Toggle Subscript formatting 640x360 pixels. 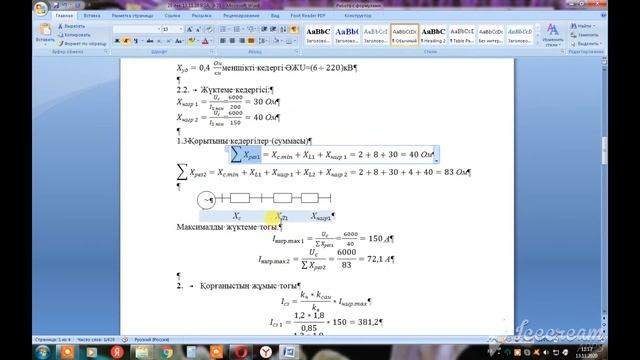point(159,41)
